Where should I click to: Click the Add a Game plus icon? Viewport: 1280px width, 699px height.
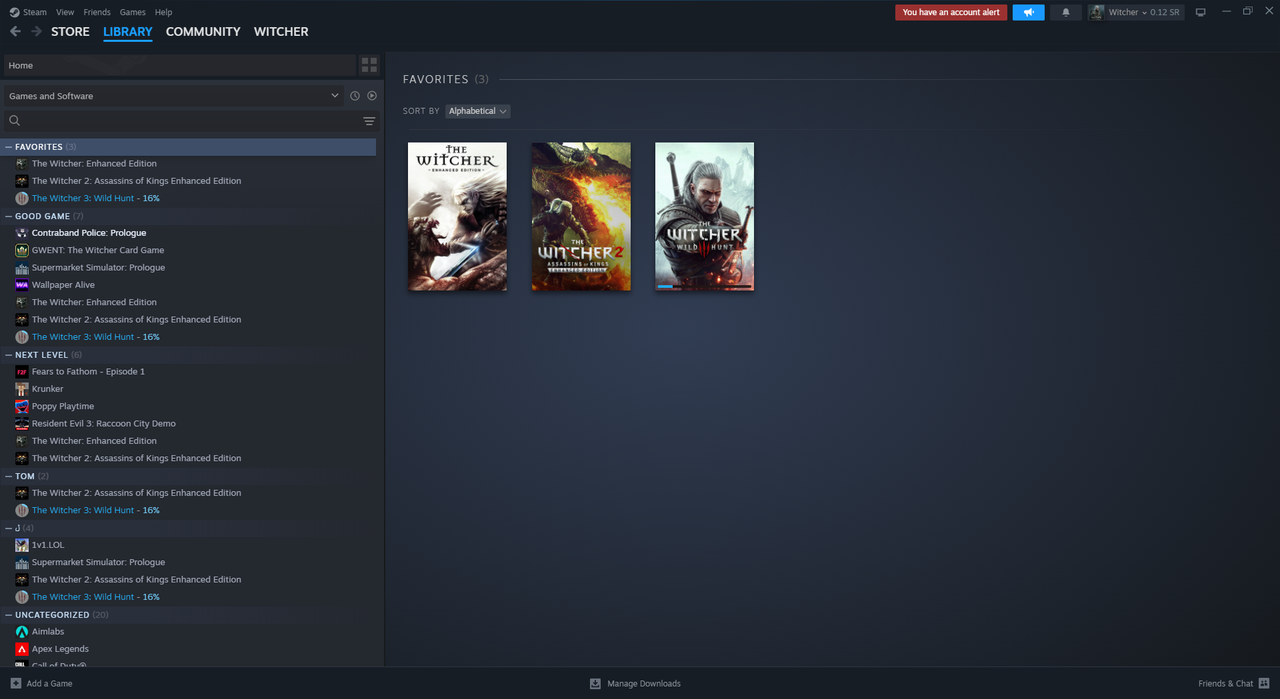click(15, 683)
